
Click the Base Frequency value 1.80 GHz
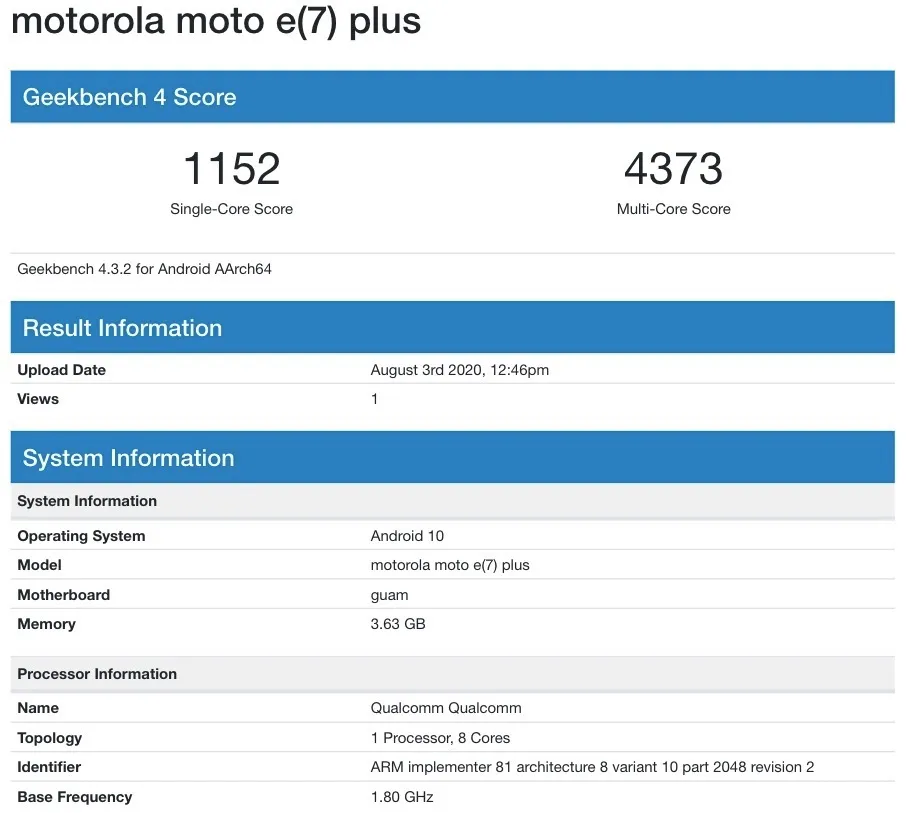coord(402,797)
